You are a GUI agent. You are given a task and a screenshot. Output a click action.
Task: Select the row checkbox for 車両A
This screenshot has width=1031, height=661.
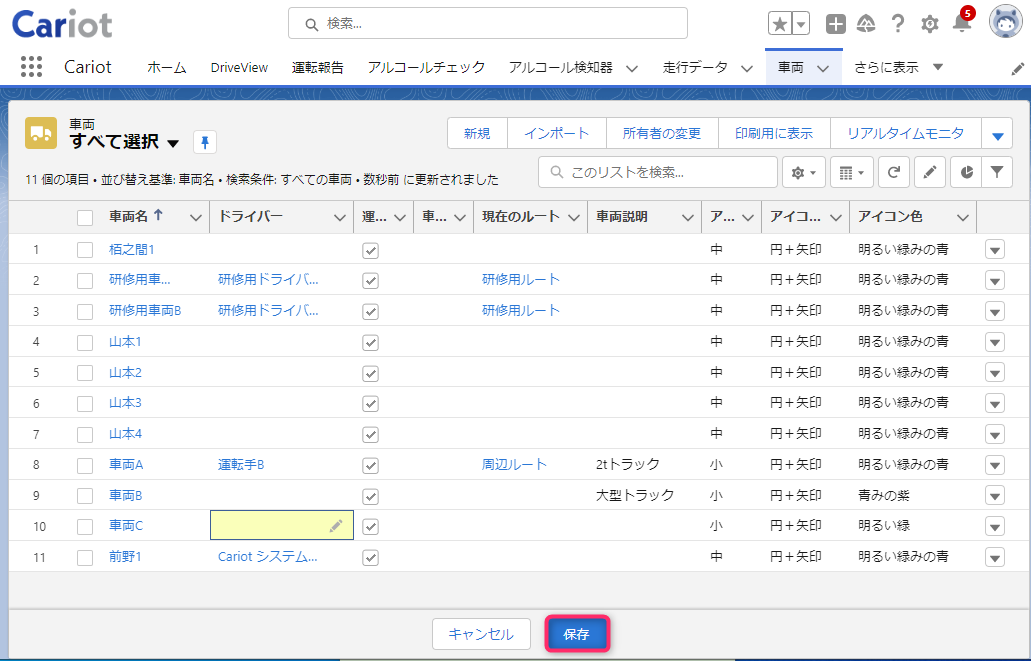(x=85, y=465)
